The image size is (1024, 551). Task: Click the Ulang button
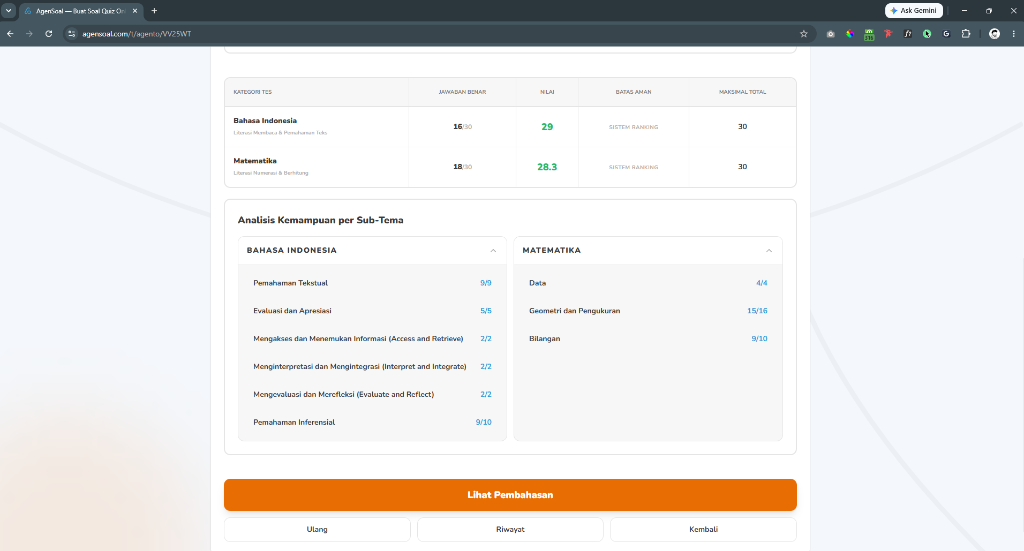[317, 529]
